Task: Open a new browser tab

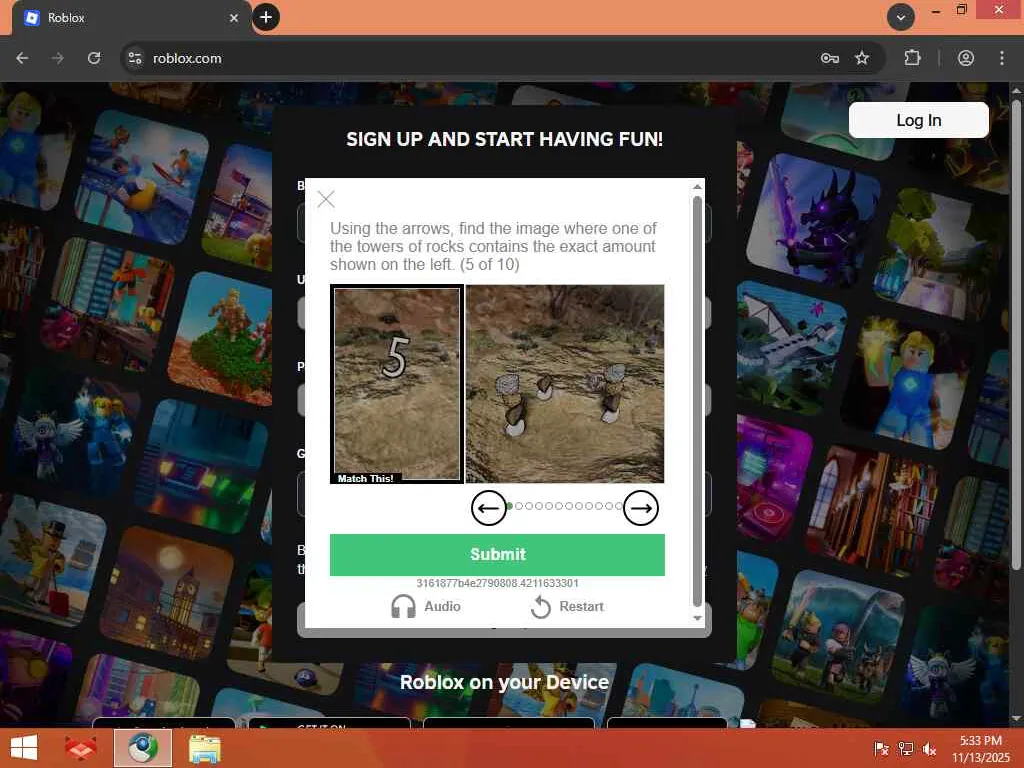Action: coord(266,18)
